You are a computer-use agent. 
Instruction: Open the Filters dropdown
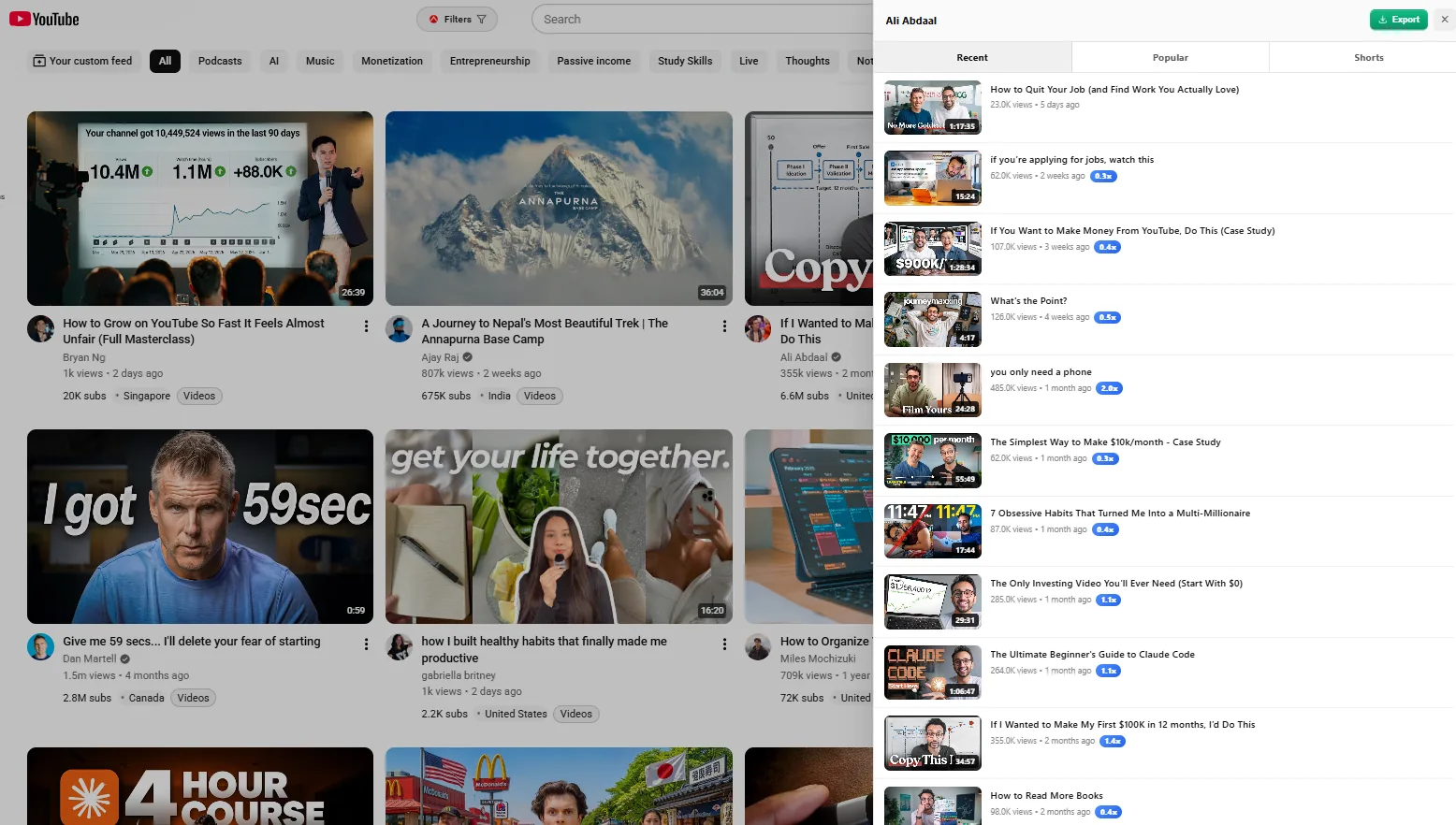pos(458,19)
